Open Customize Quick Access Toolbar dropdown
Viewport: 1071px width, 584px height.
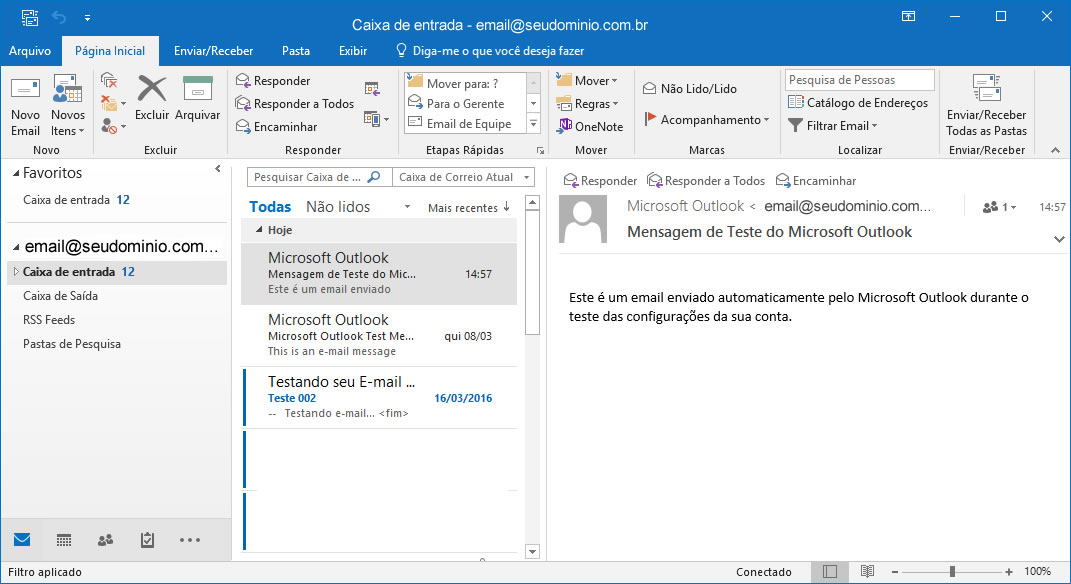point(87,17)
